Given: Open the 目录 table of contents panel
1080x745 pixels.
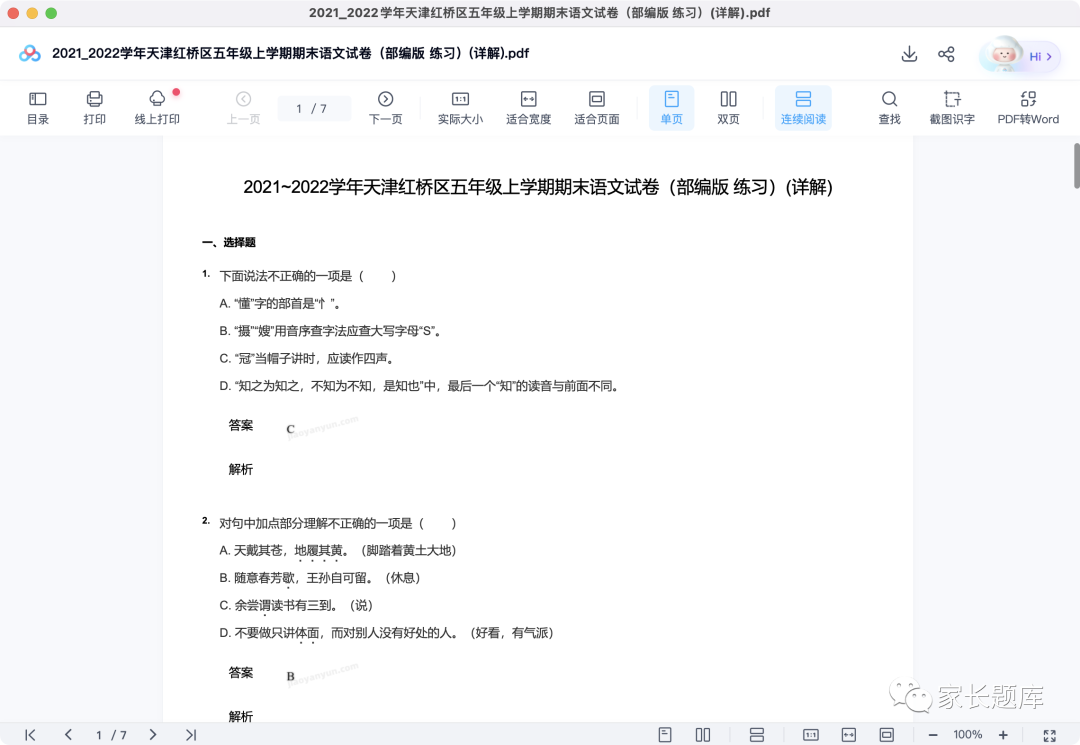Looking at the screenshot, I should 38,108.
